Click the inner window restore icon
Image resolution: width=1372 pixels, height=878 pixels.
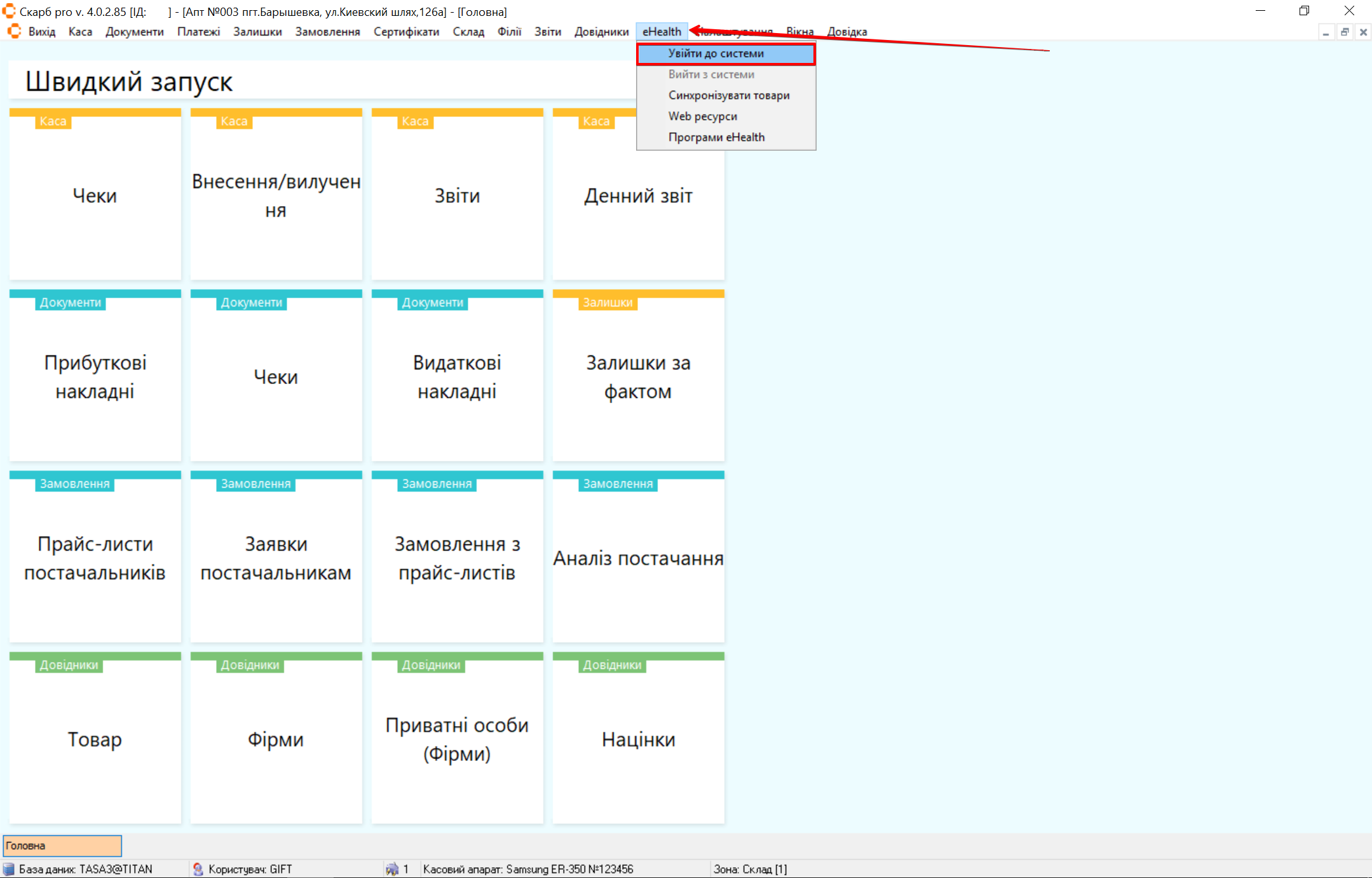[x=1344, y=32]
